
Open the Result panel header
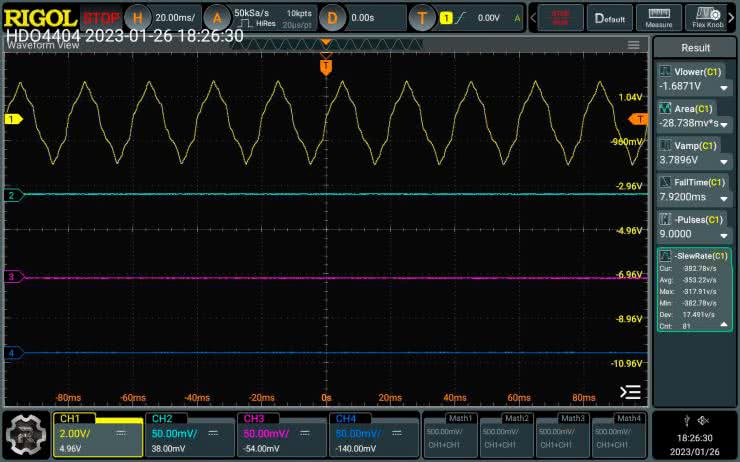click(695, 47)
